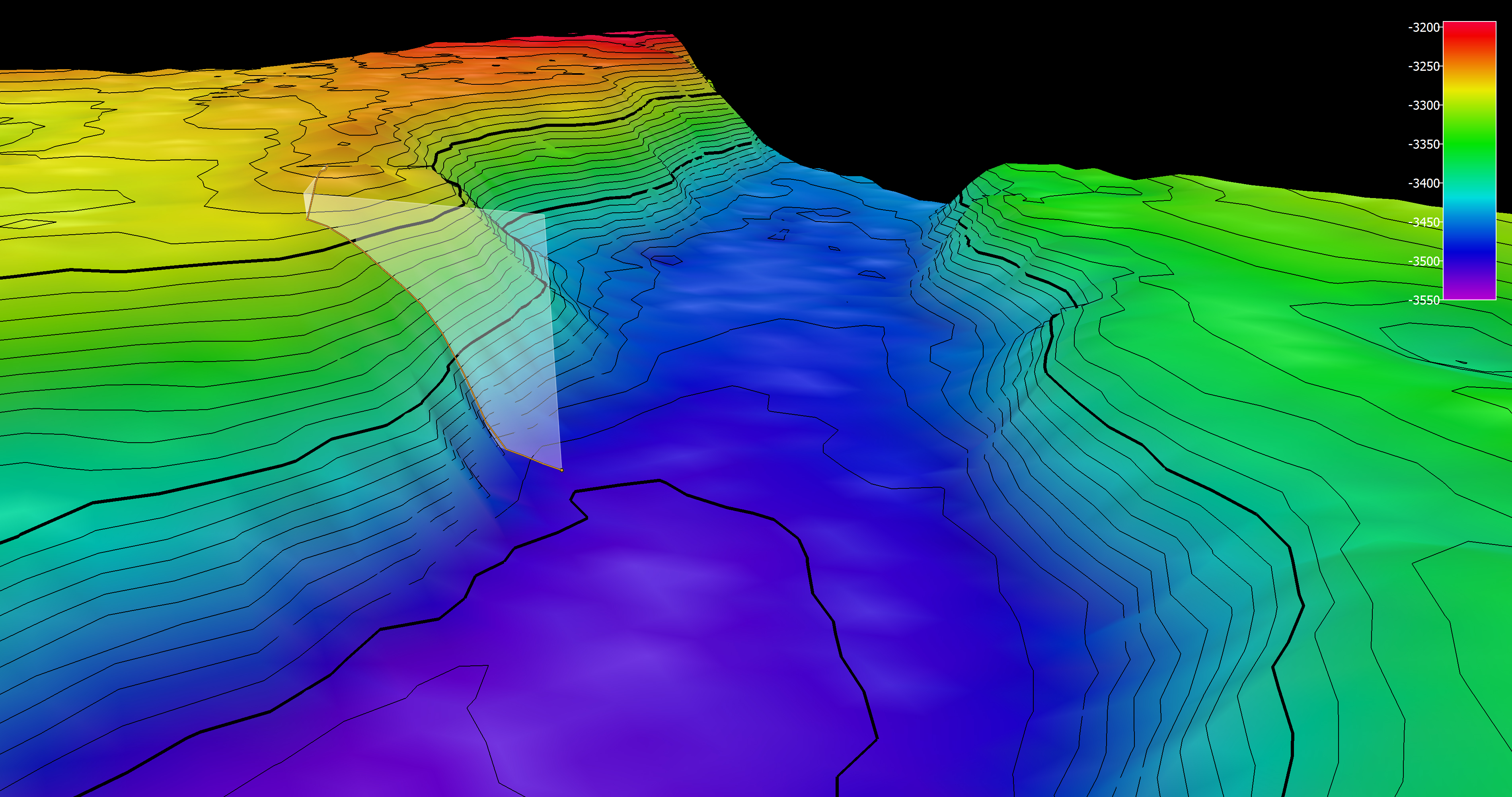Click the -3350 legend label
1512x797 pixels.
[1423, 144]
